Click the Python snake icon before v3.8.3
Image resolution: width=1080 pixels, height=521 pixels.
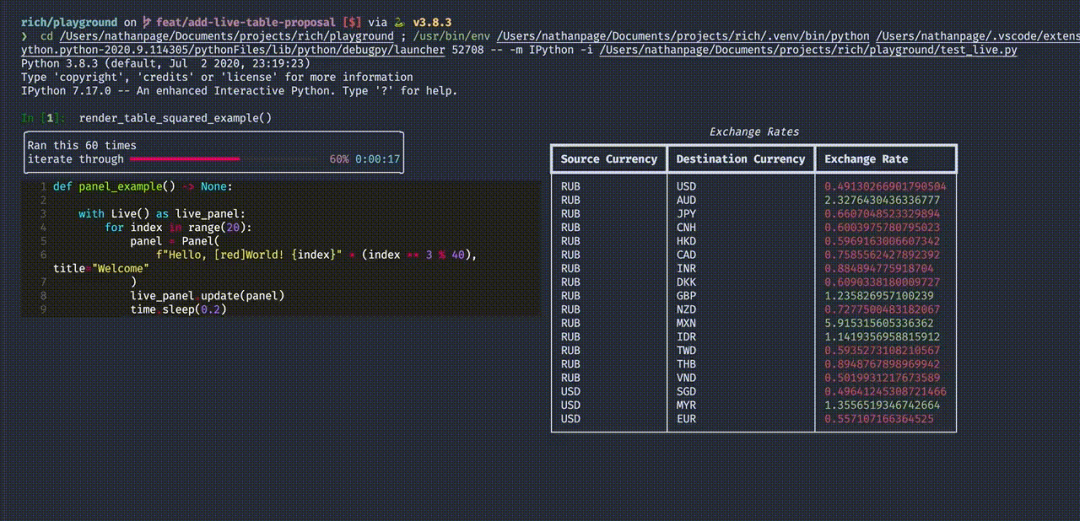[x=401, y=22]
